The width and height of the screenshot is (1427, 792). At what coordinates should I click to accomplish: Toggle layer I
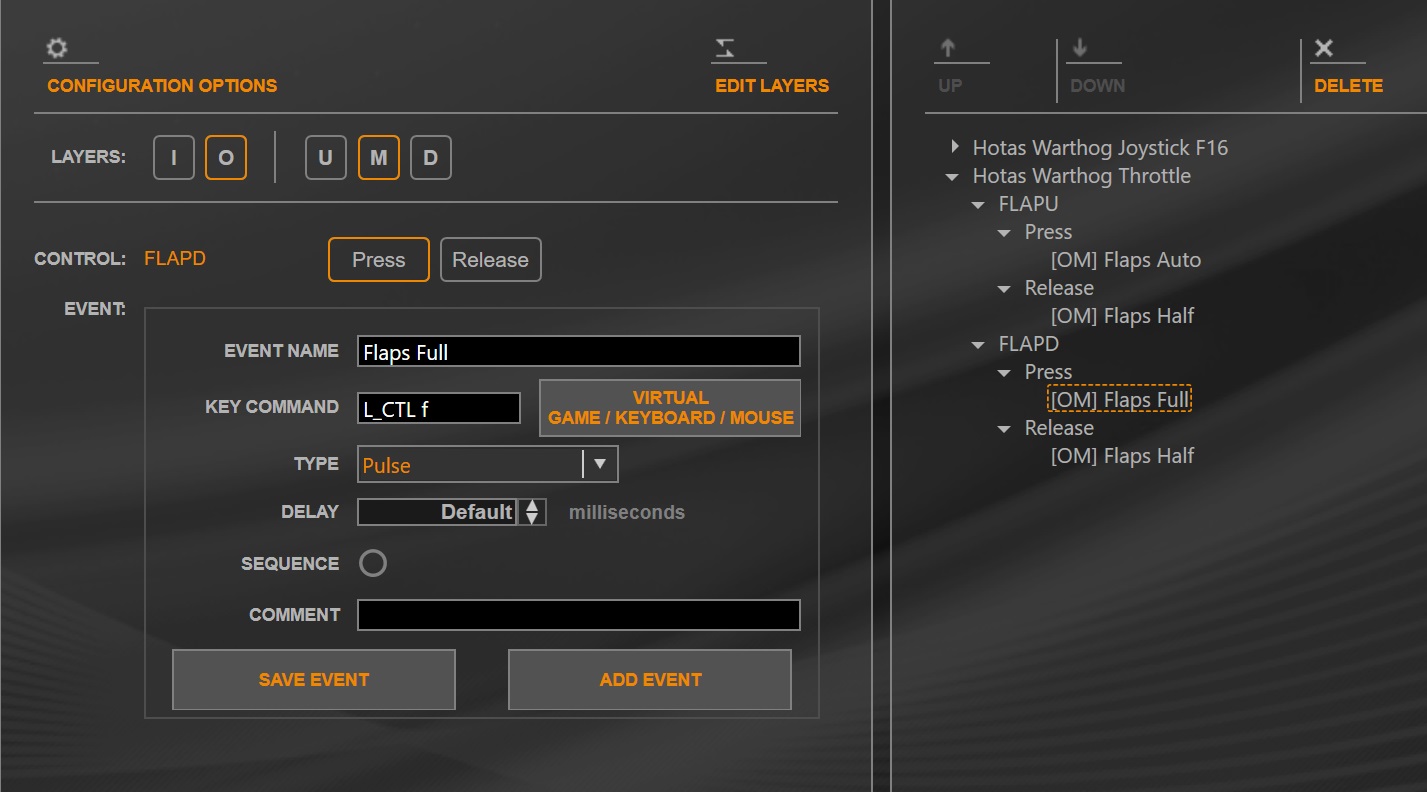(174, 158)
